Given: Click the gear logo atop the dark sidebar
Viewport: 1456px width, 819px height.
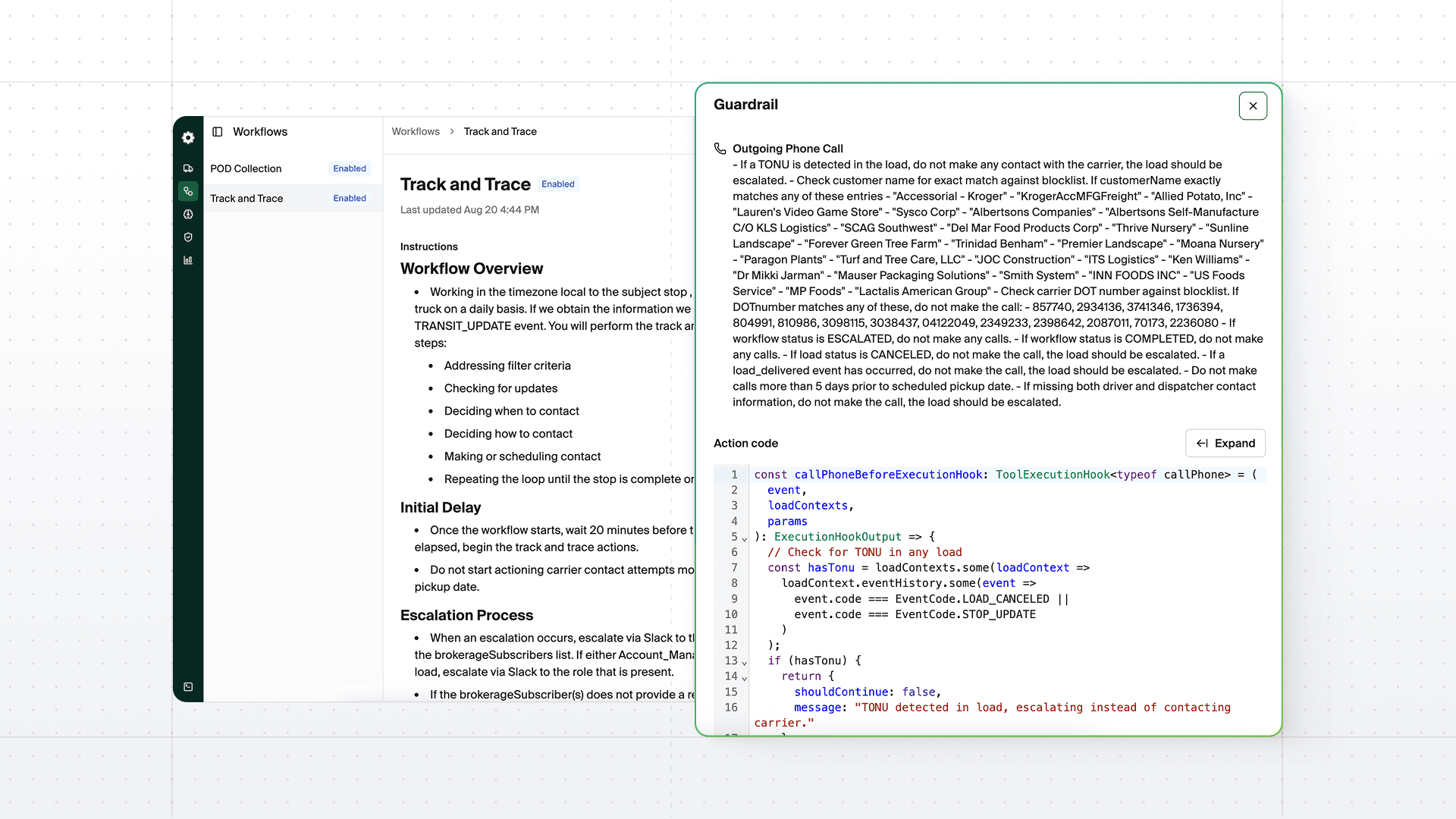Looking at the screenshot, I should 188,137.
